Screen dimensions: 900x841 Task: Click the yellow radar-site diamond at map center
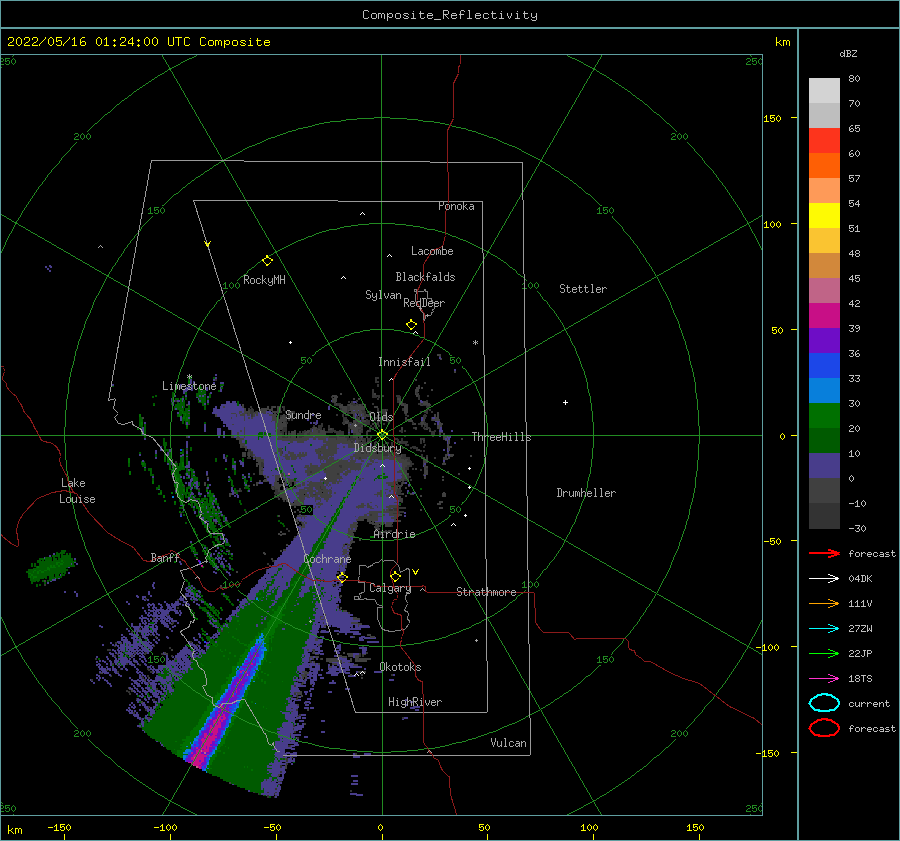point(382,435)
